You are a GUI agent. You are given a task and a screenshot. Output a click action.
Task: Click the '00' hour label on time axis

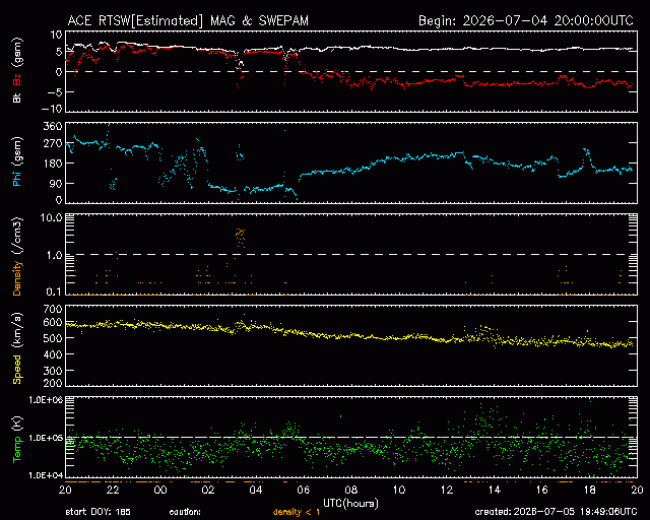(x=160, y=490)
